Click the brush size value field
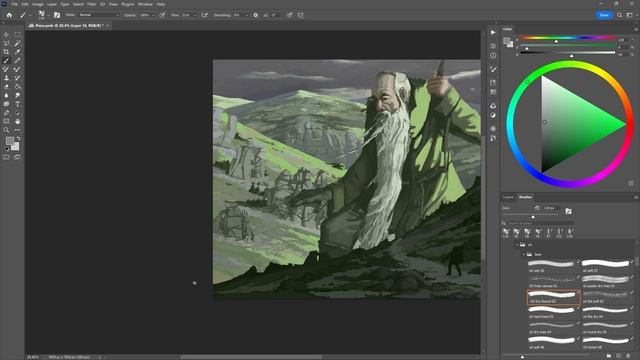Screen dimensions: 640x360 pos(551,208)
